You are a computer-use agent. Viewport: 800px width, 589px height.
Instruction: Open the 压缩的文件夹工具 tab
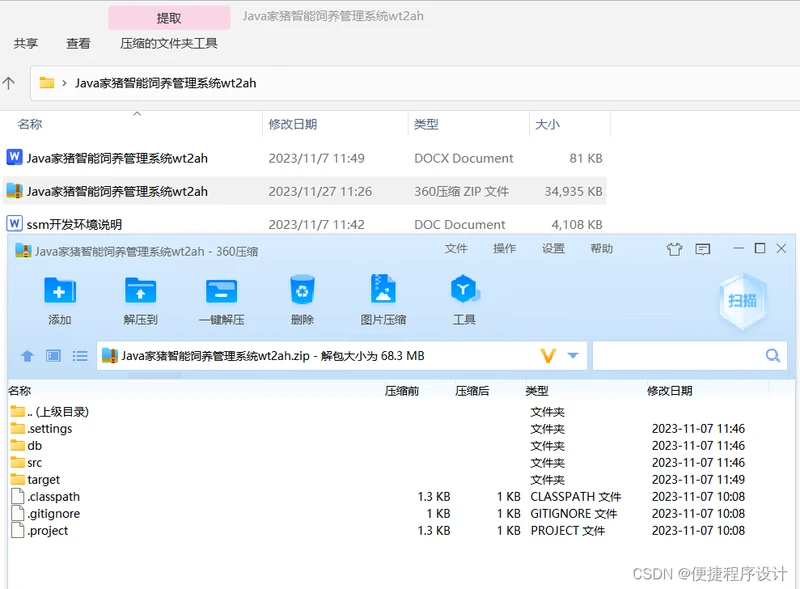coord(169,43)
